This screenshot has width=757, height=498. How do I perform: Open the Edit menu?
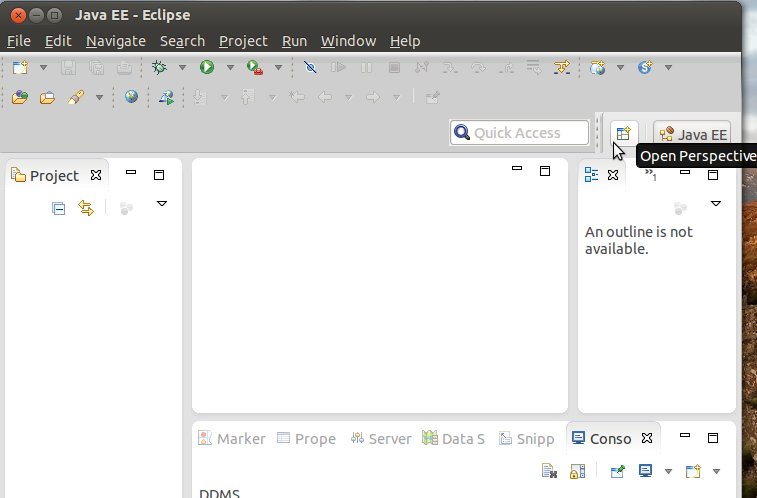coord(58,41)
